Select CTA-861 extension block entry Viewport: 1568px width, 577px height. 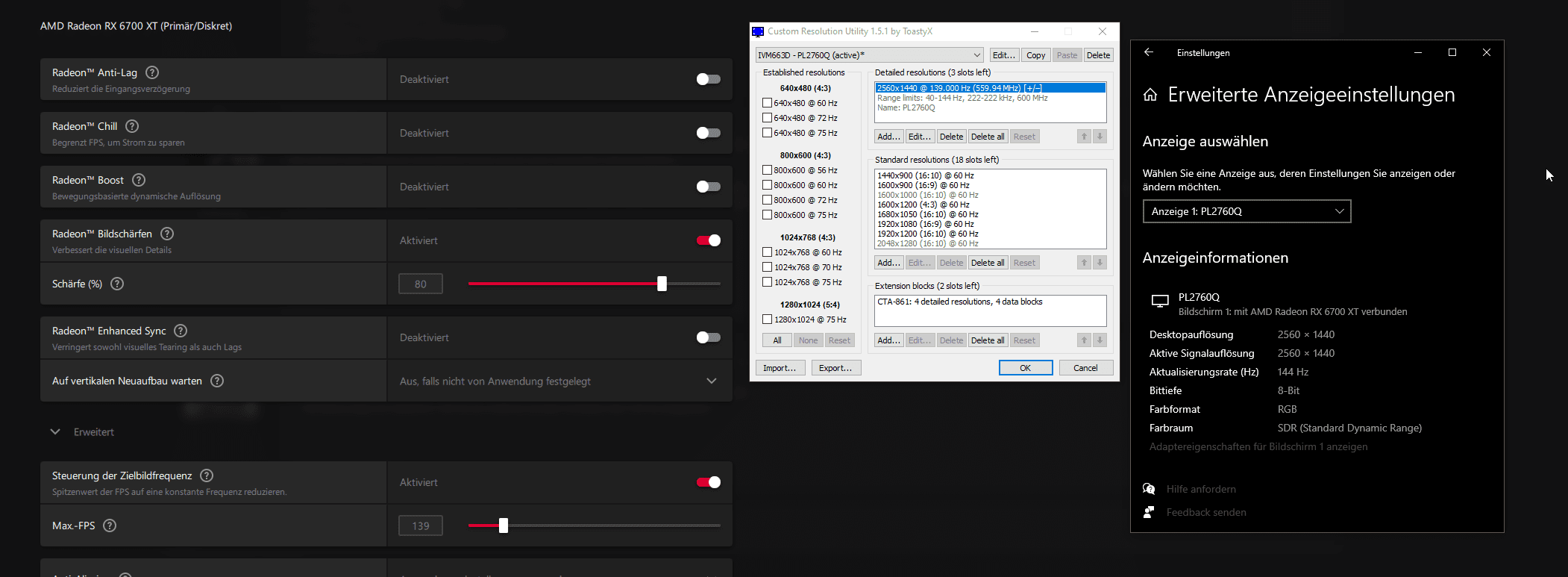[x=960, y=302]
